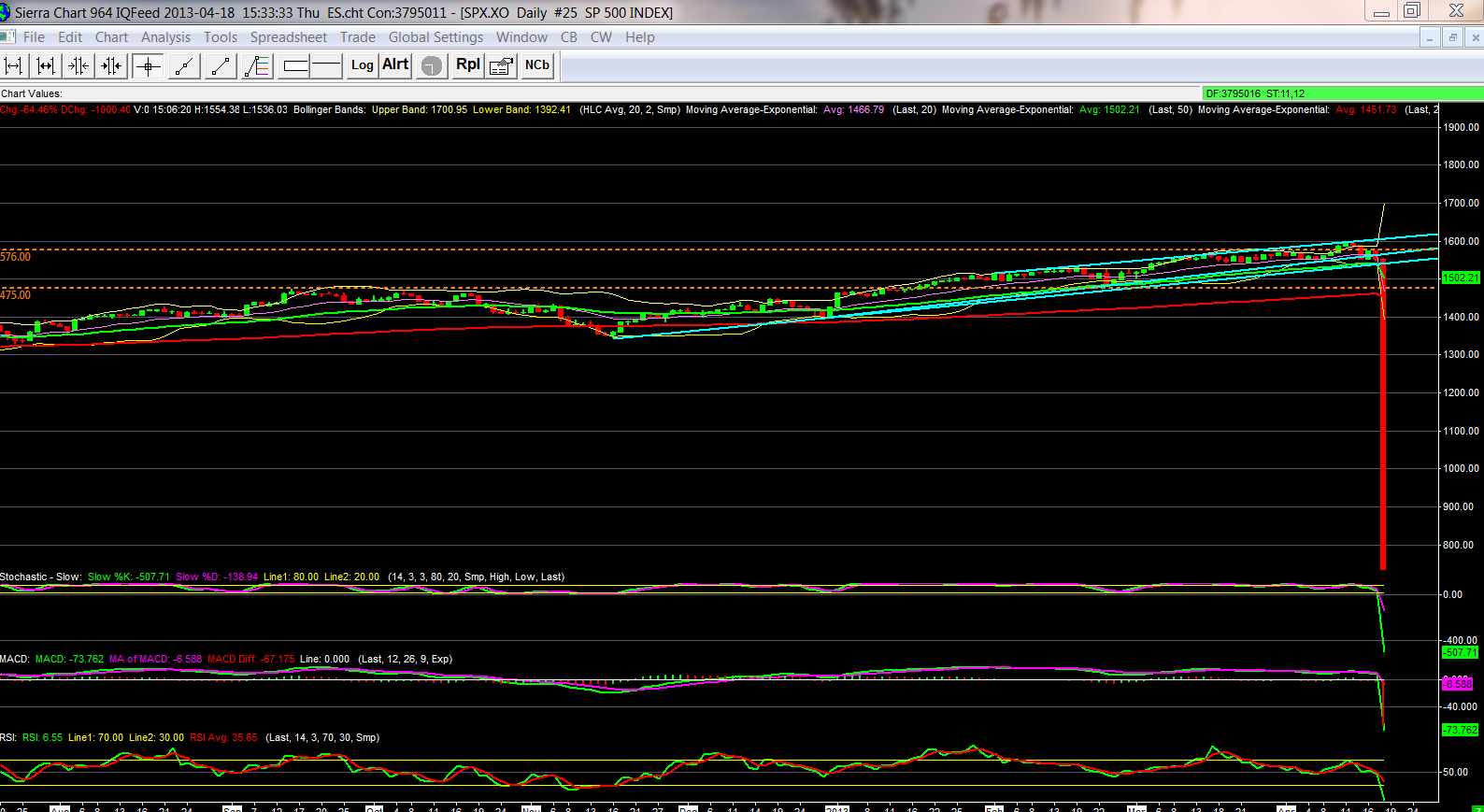Minimize the inner chart window

tap(1430, 37)
